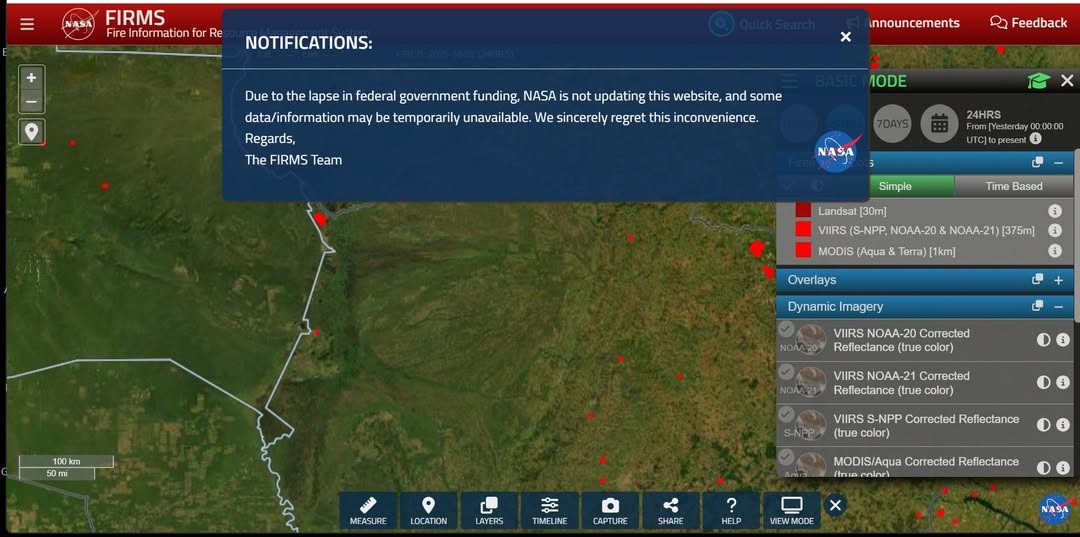Select the Simple tab
1080x537 pixels.
tap(894, 186)
